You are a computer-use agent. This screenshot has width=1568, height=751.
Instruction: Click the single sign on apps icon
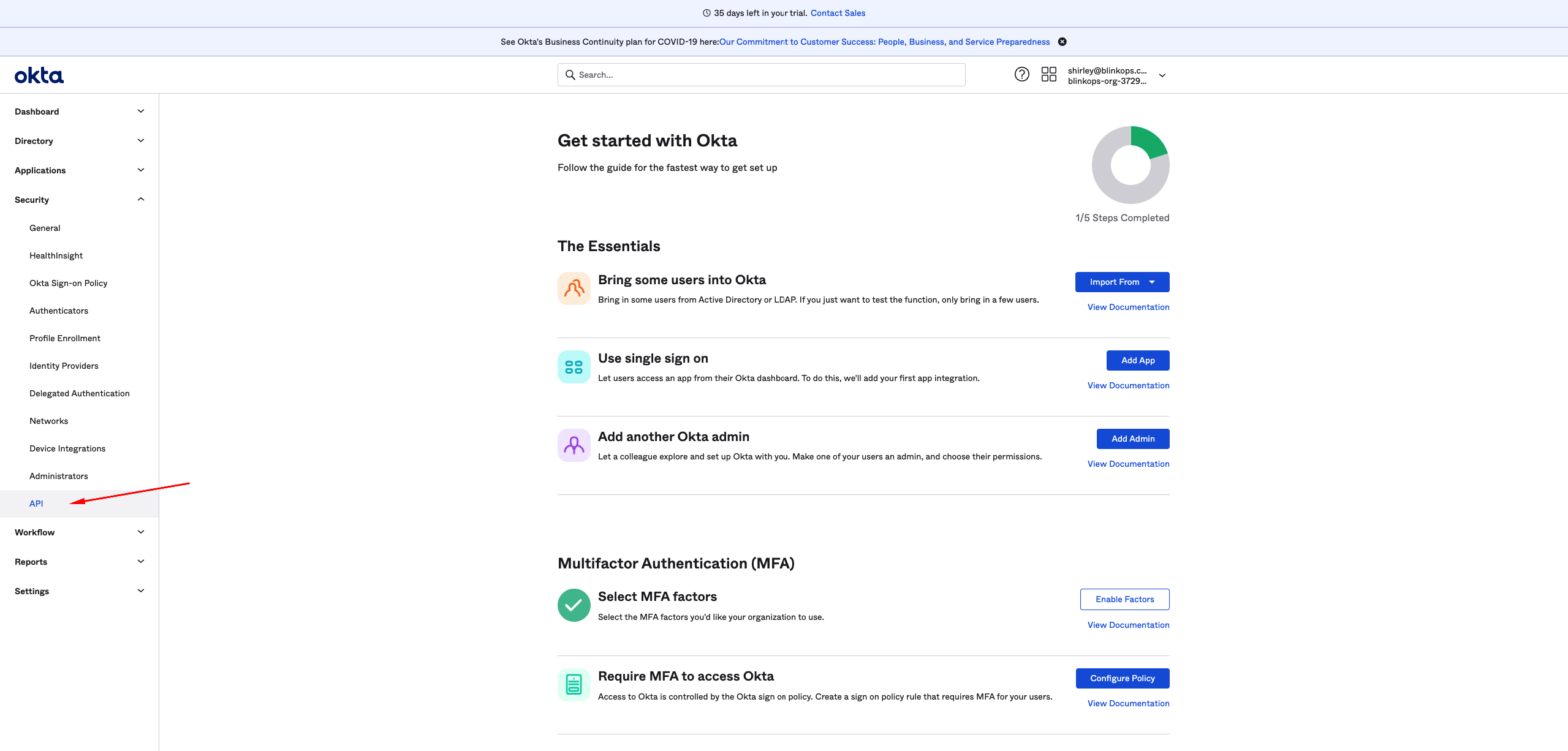click(574, 367)
